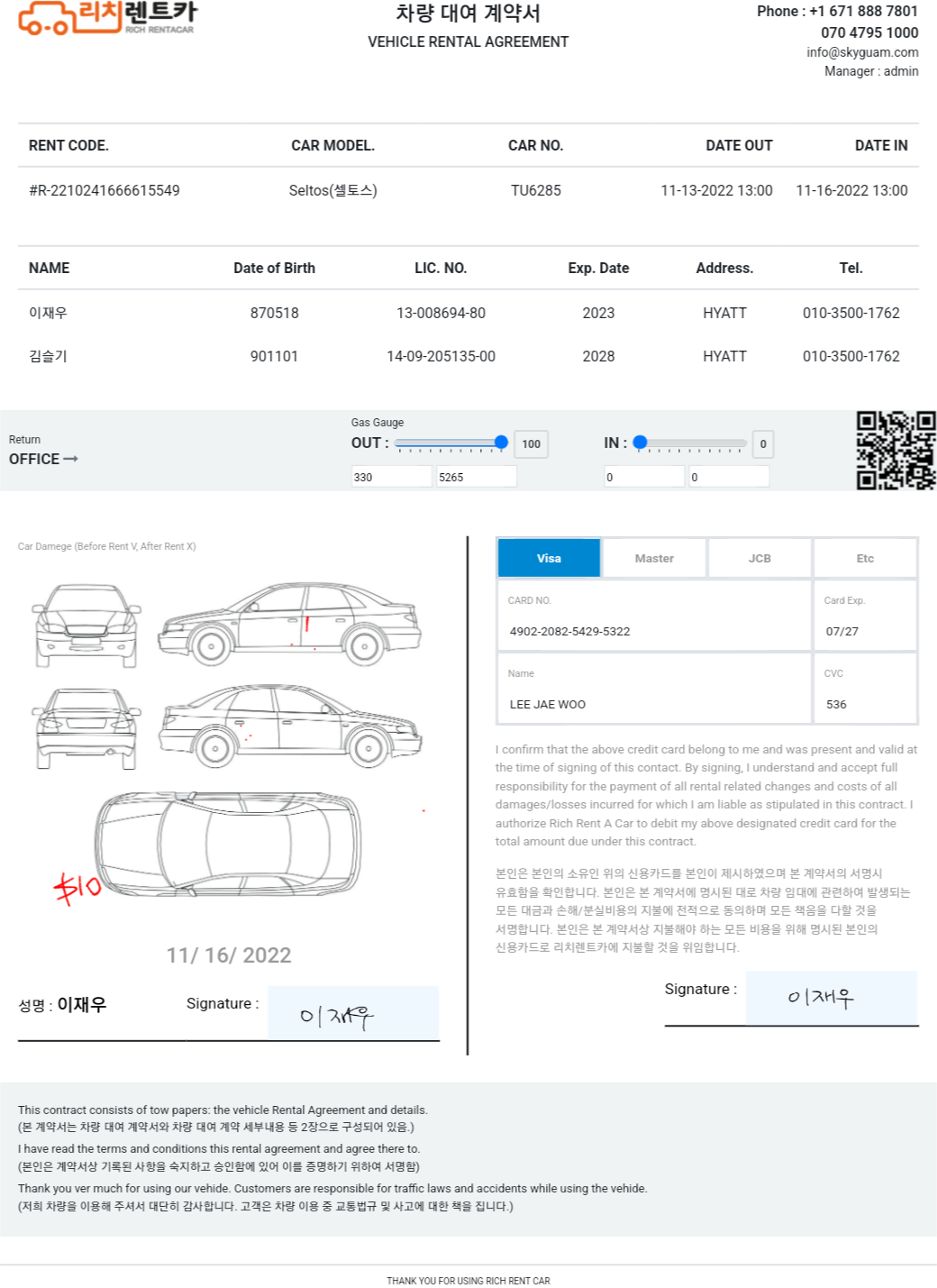Click the IN gas gauge slider handle
The image size is (937, 1288).
(x=640, y=443)
